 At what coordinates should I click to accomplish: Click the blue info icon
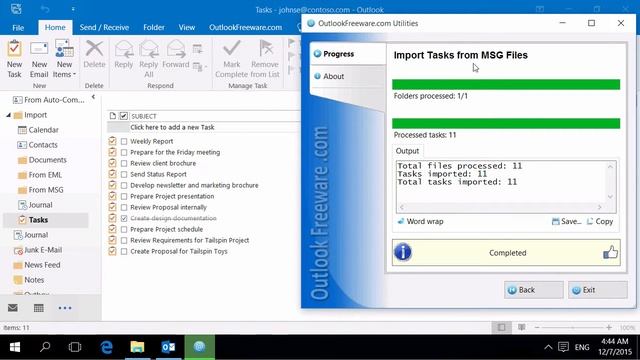click(x=403, y=252)
